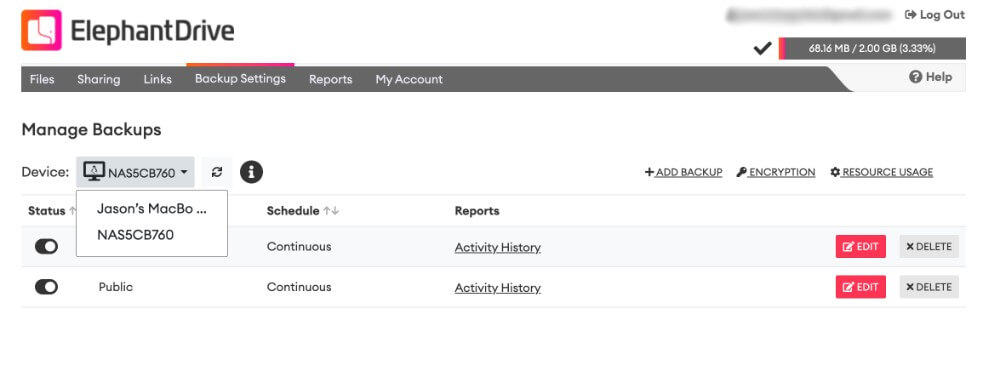1000x383 pixels.
Task: Edit the first backup row
Action: [x=860, y=247]
